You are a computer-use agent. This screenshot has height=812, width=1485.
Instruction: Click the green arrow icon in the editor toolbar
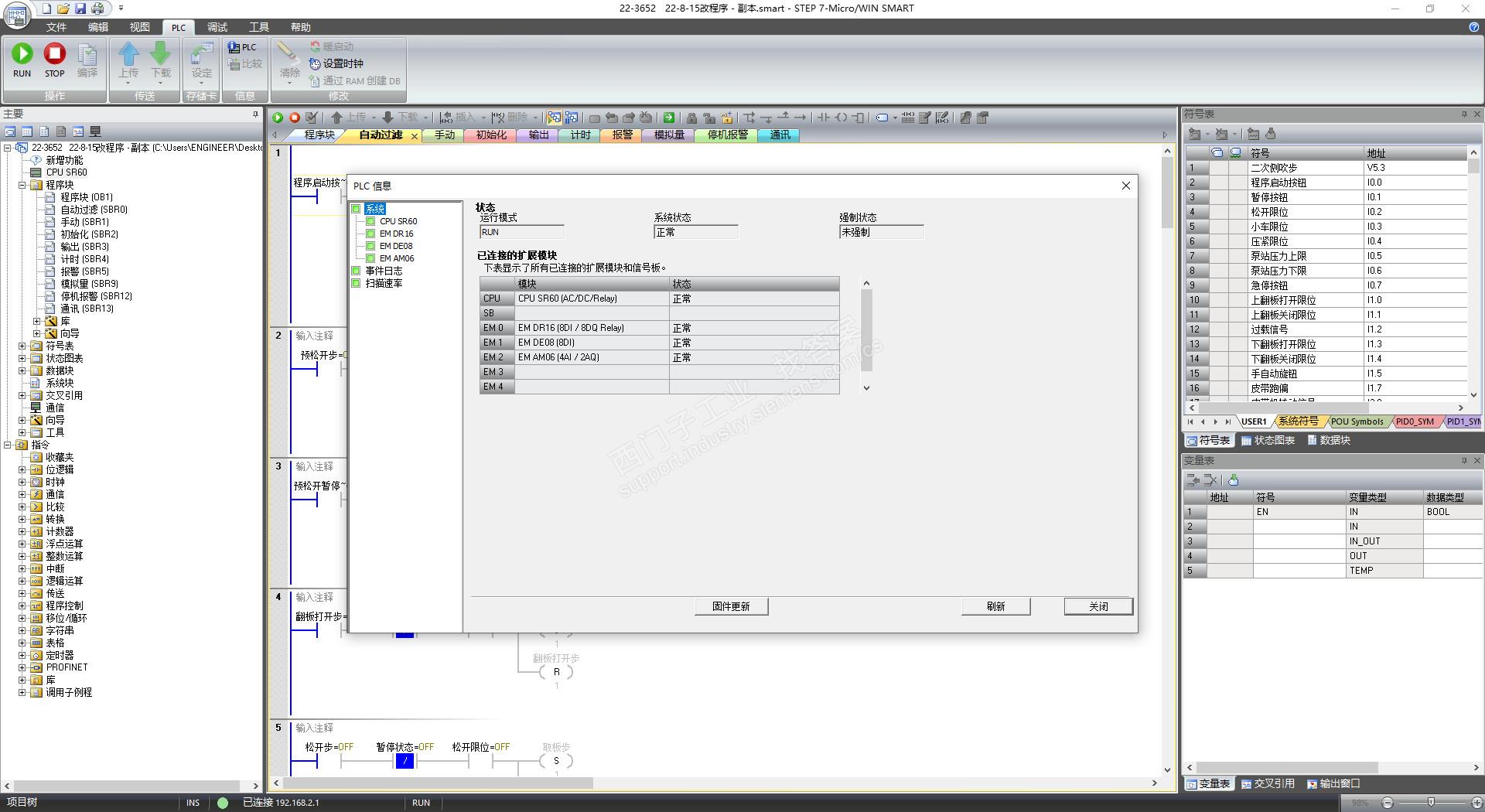click(669, 118)
